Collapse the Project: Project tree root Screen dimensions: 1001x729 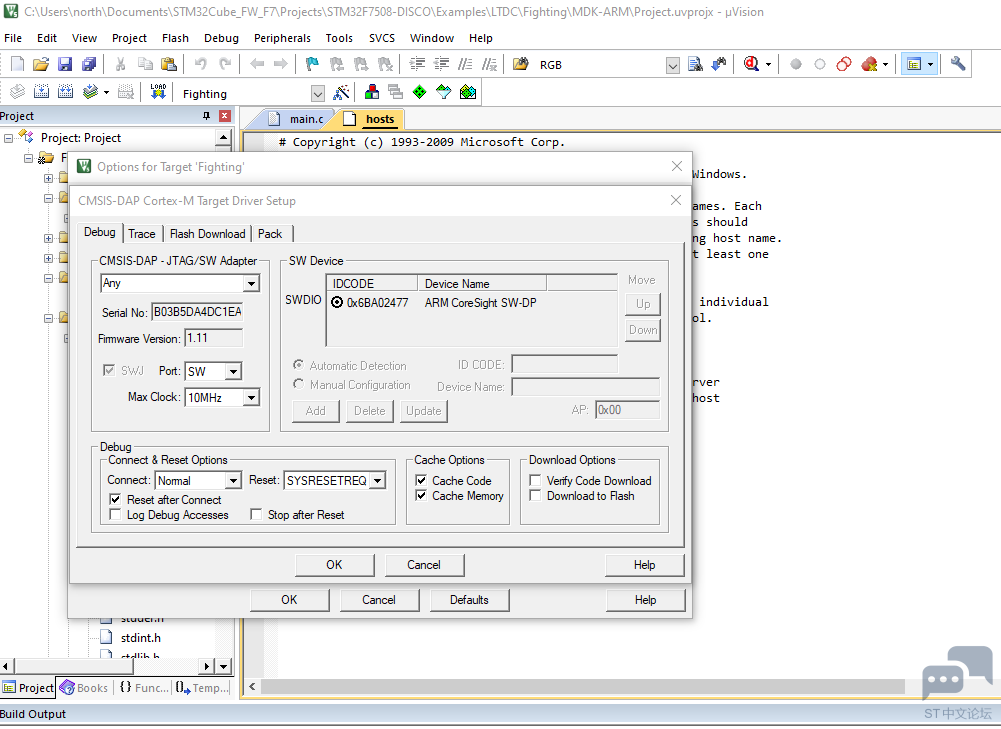coord(8,138)
